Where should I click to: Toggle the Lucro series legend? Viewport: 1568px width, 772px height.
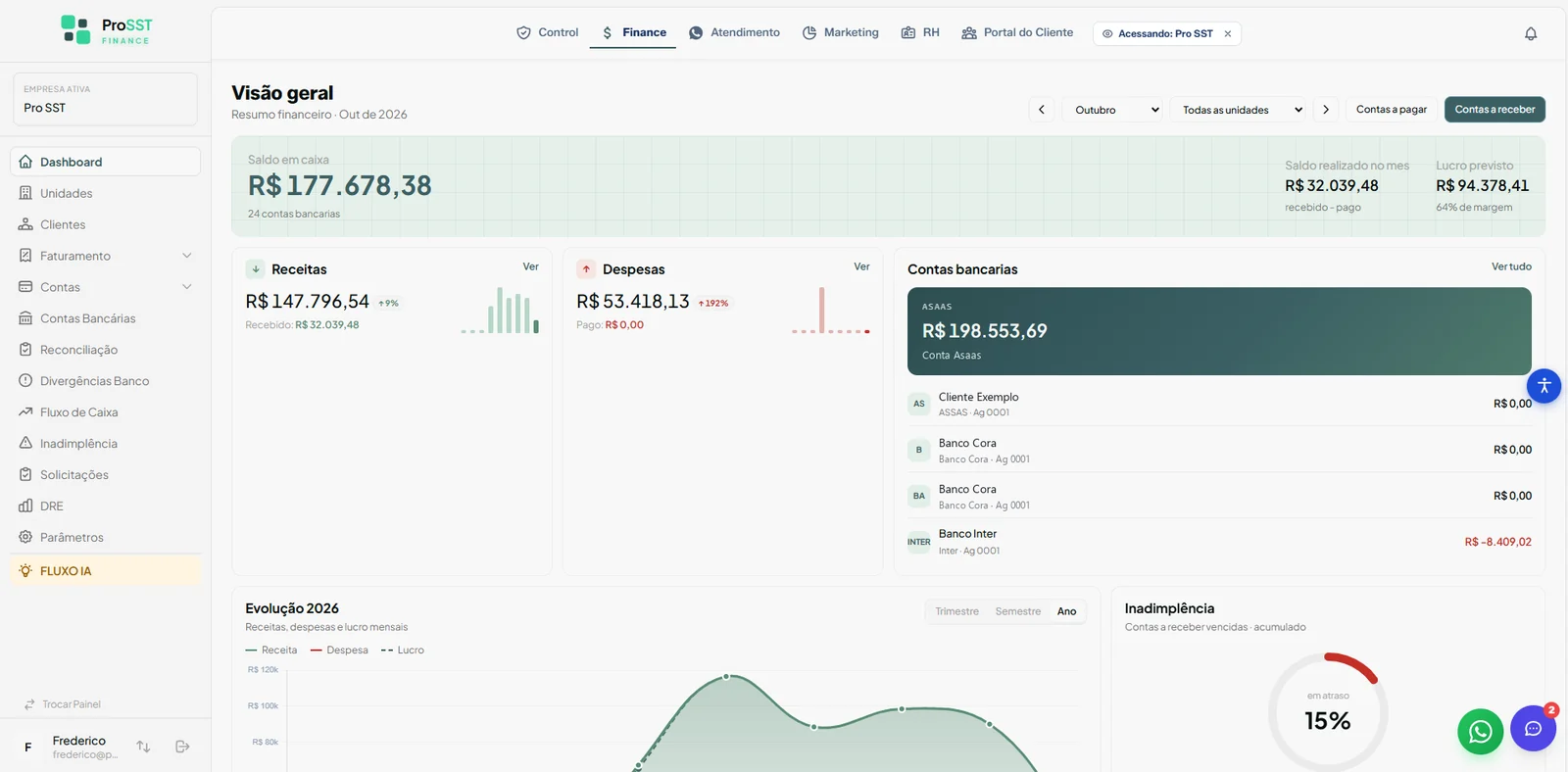click(402, 651)
